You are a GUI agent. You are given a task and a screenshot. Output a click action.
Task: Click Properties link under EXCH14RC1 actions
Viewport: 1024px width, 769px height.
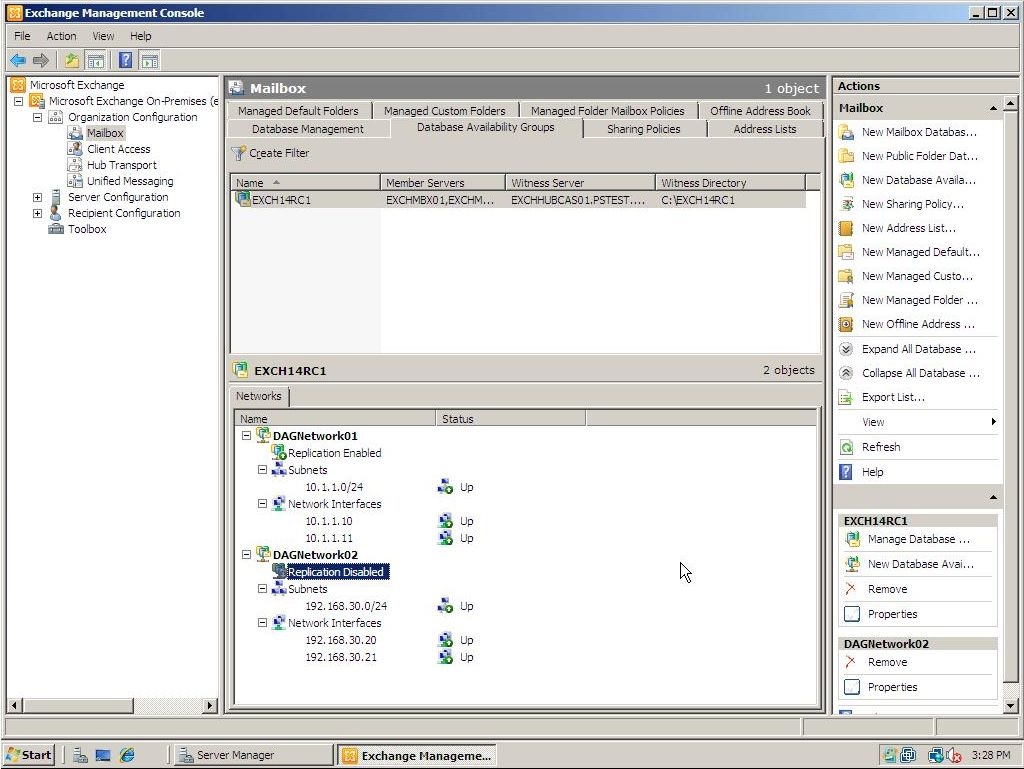(892, 614)
